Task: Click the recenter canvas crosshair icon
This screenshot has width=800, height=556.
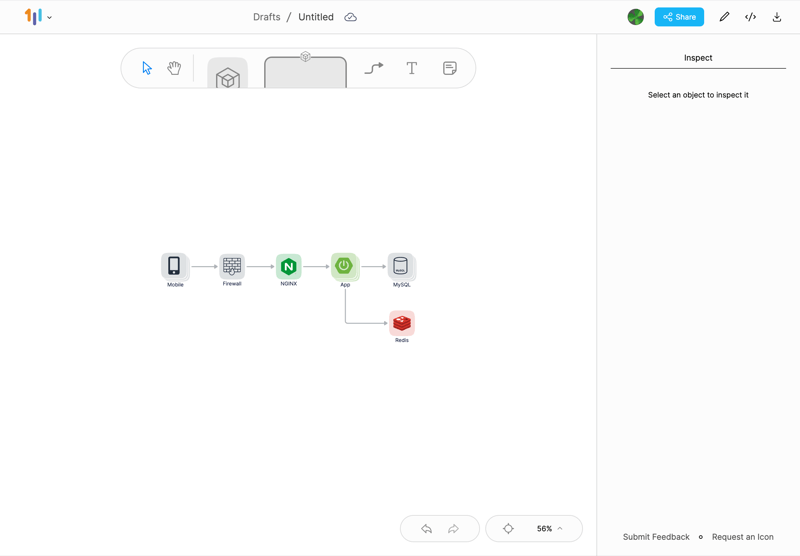Action: click(508, 528)
